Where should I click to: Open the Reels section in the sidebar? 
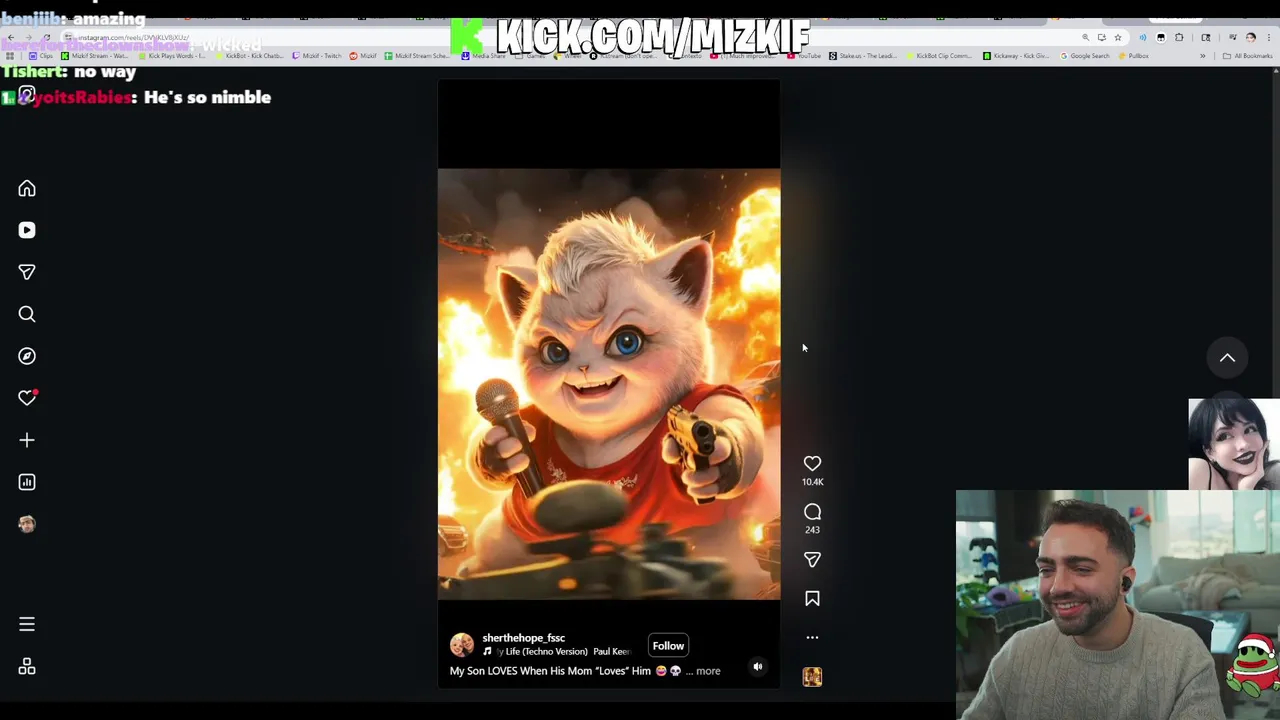point(27,230)
